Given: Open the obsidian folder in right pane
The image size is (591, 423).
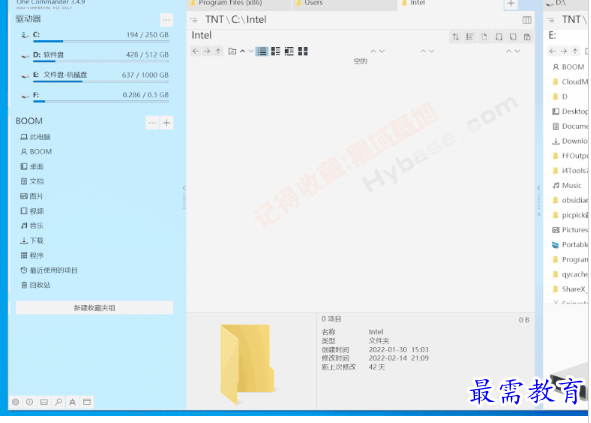Looking at the screenshot, I should (x=570, y=200).
